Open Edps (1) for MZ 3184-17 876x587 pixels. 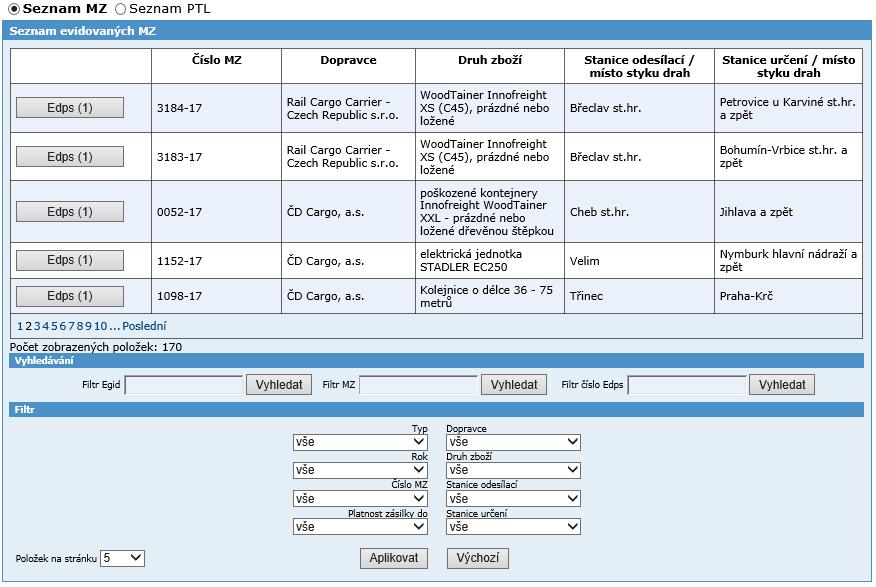(x=70, y=108)
